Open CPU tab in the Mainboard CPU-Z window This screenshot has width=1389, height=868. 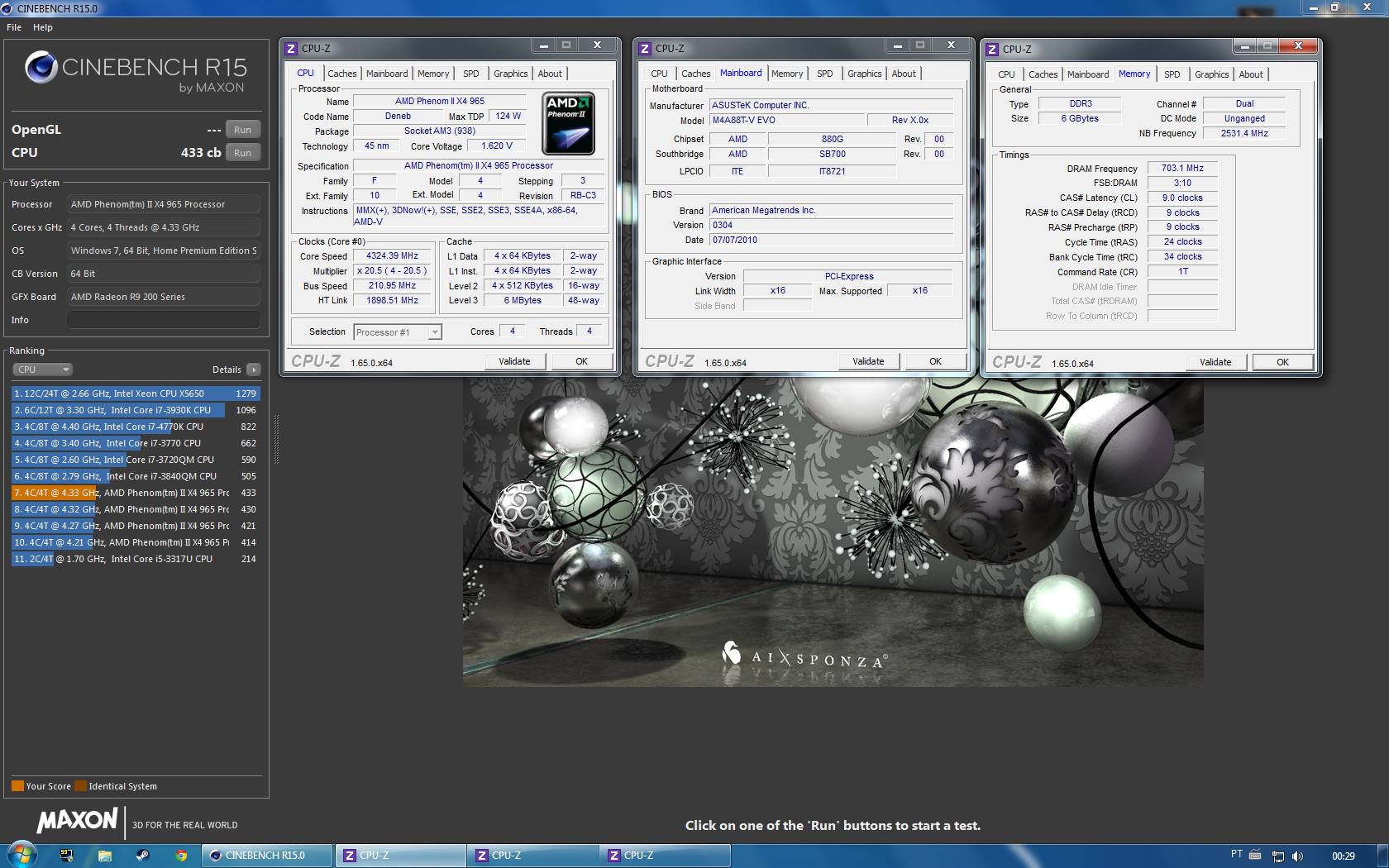659,74
